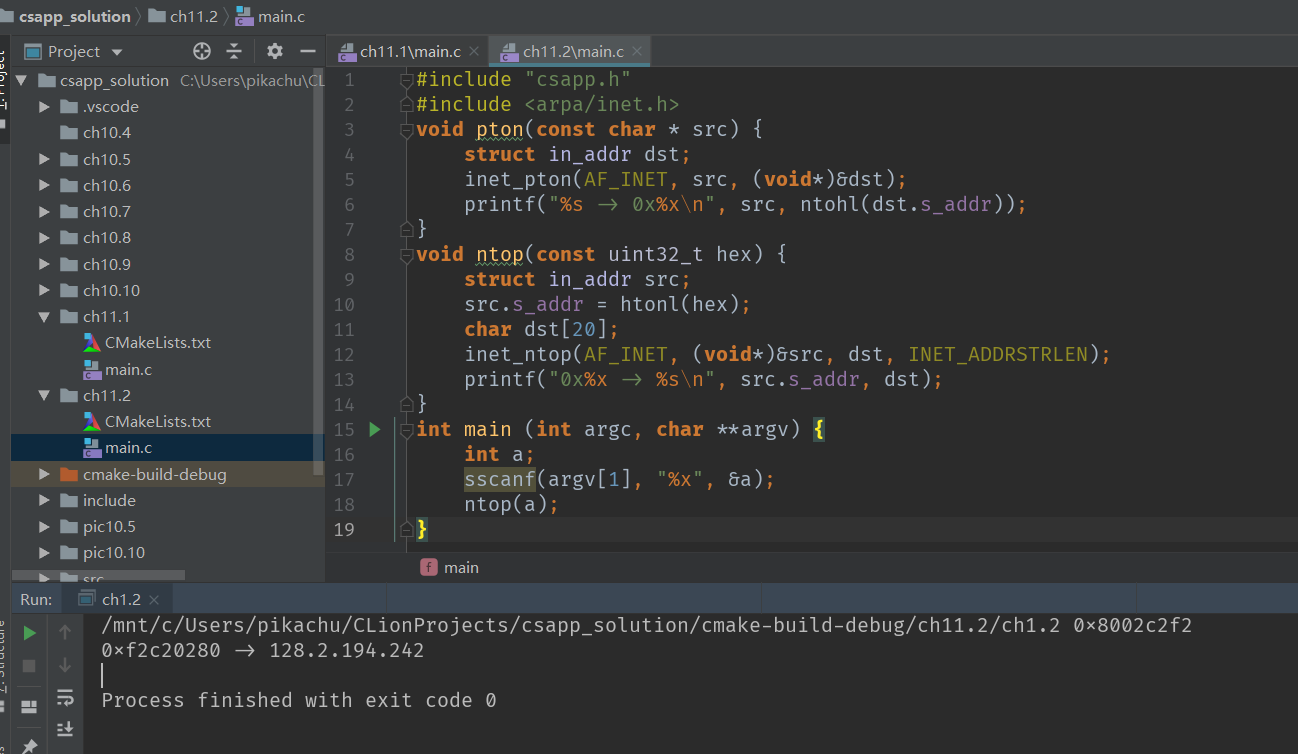This screenshot has width=1298, height=754.
Task: Select main.c under ch11.2
Action: (128, 447)
